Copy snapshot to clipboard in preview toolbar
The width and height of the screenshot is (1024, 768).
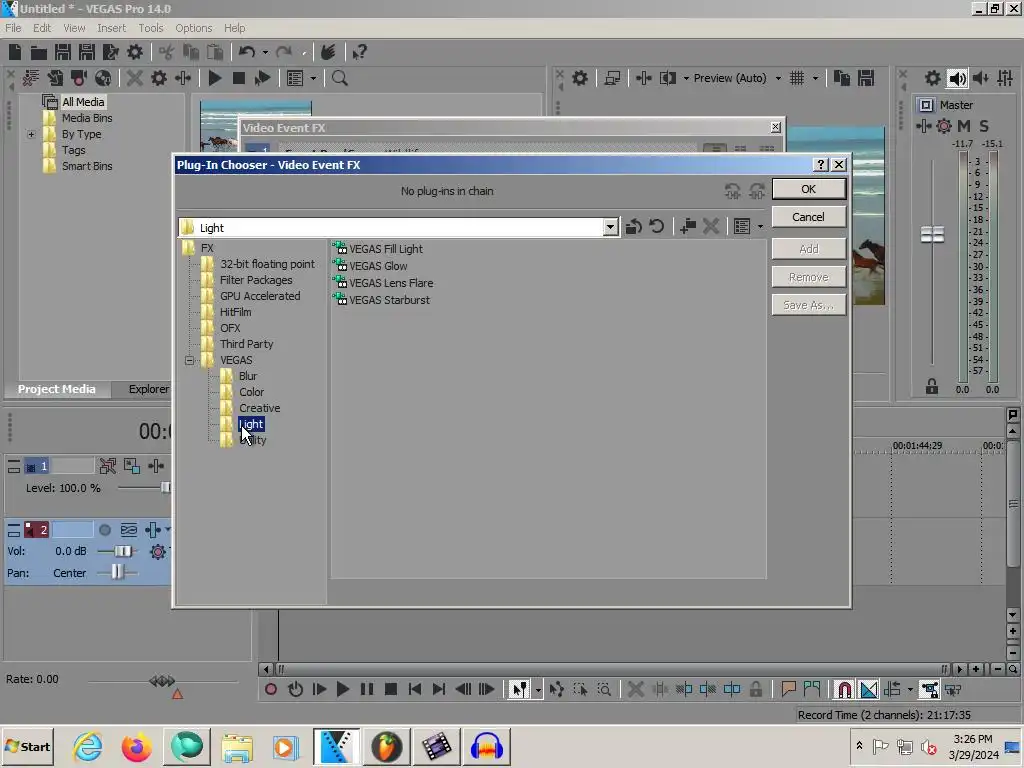point(842,78)
